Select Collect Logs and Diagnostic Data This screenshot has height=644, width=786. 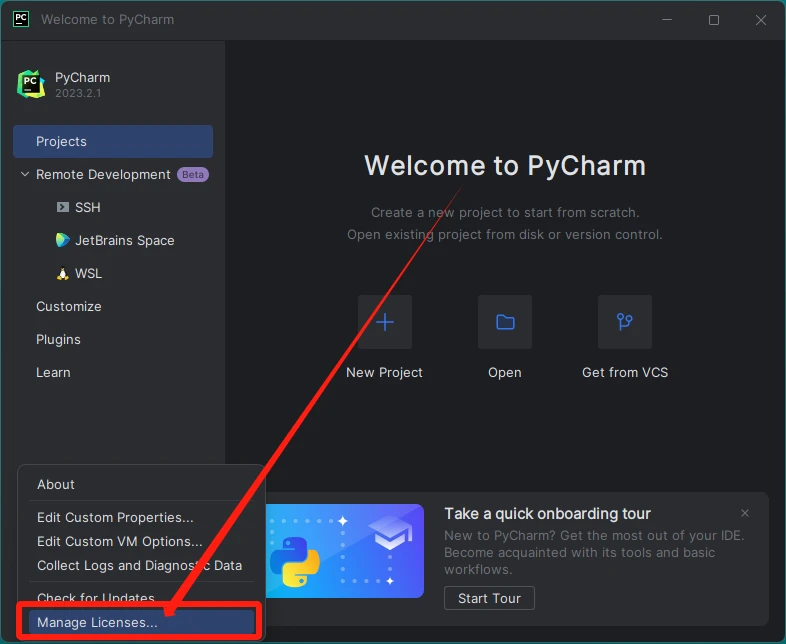click(x=139, y=566)
